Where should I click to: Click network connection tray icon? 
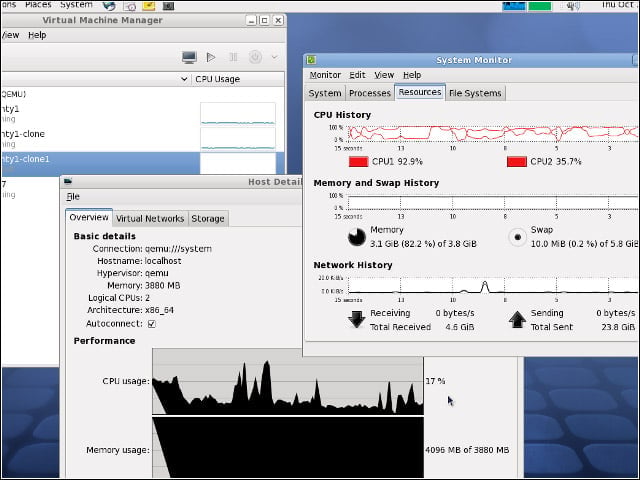click(x=573, y=6)
